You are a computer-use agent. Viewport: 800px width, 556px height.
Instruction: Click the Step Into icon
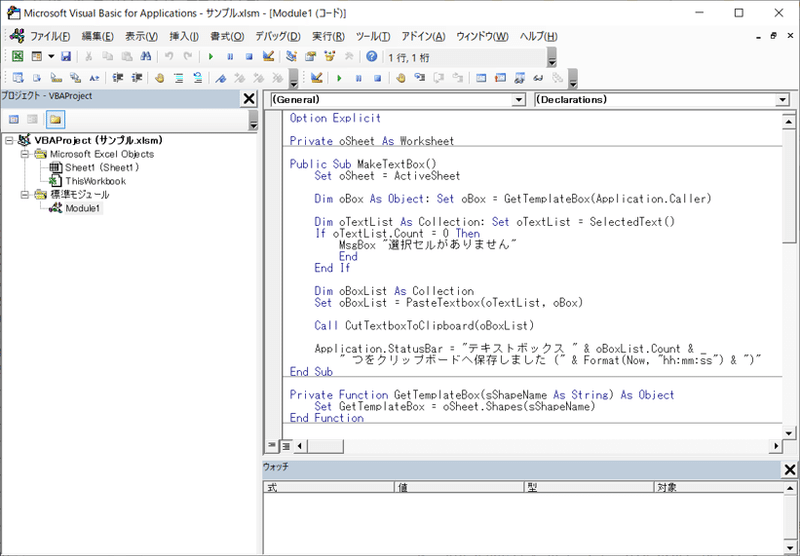419,78
